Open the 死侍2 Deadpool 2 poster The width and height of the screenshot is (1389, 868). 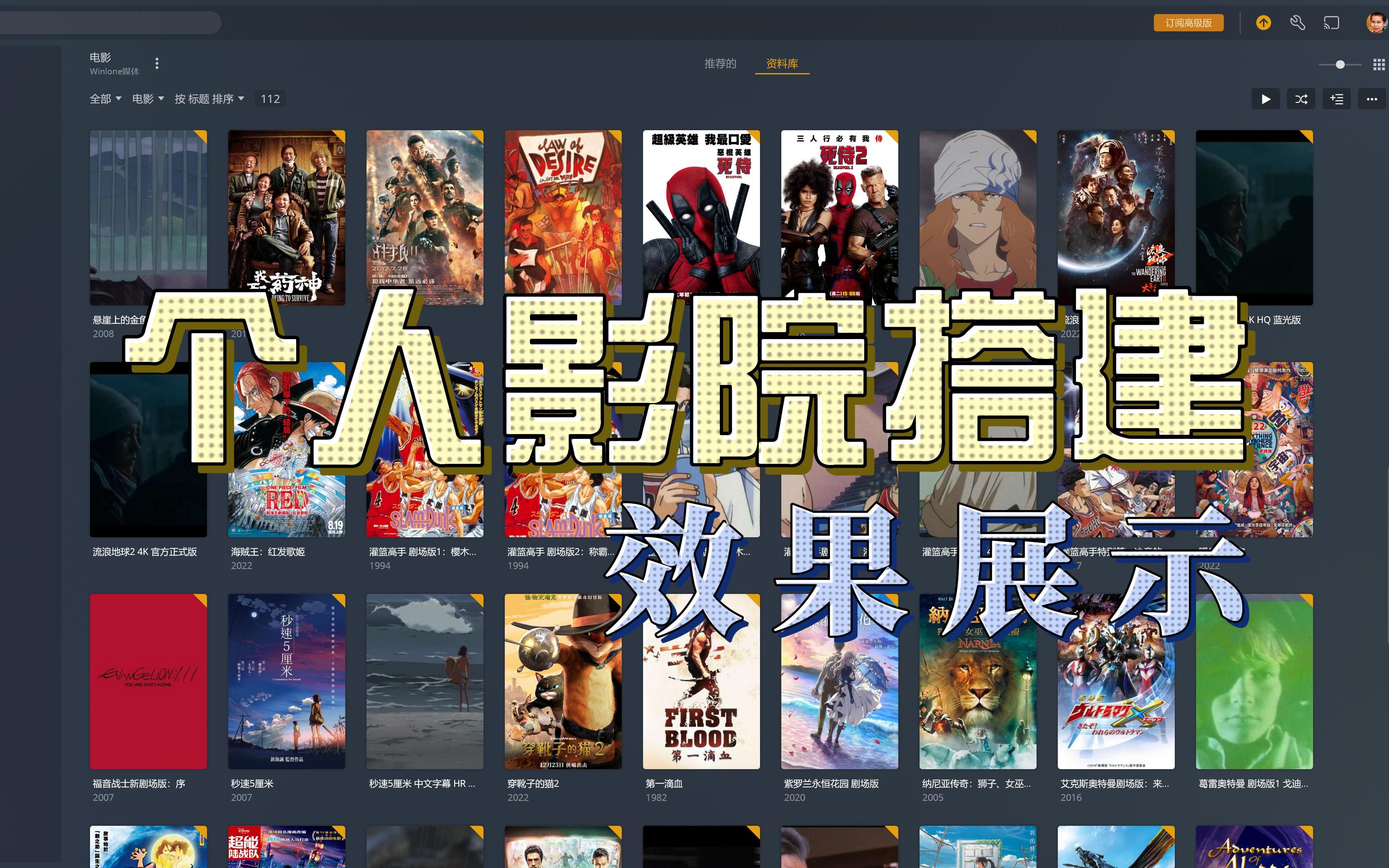point(840,217)
